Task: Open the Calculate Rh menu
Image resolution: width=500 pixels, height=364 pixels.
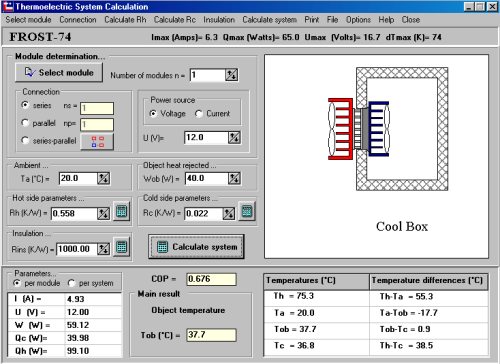Action: pyautogui.click(x=125, y=20)
